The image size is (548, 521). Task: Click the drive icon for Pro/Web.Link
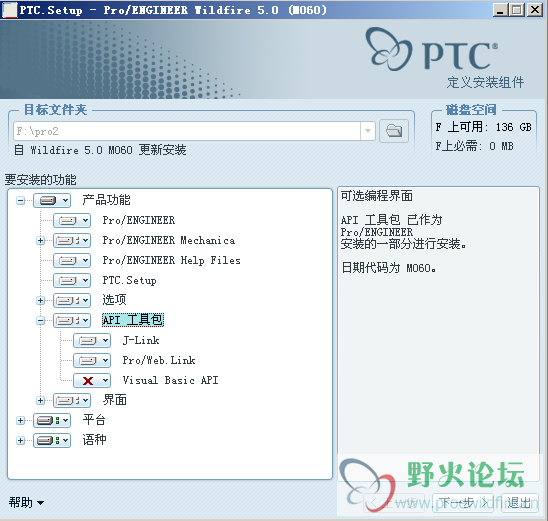pos(88,360)
